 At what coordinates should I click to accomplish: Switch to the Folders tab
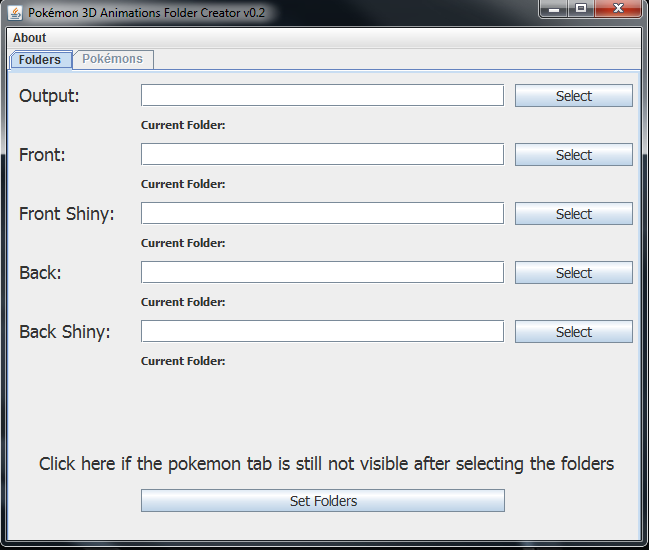(40, 60)
